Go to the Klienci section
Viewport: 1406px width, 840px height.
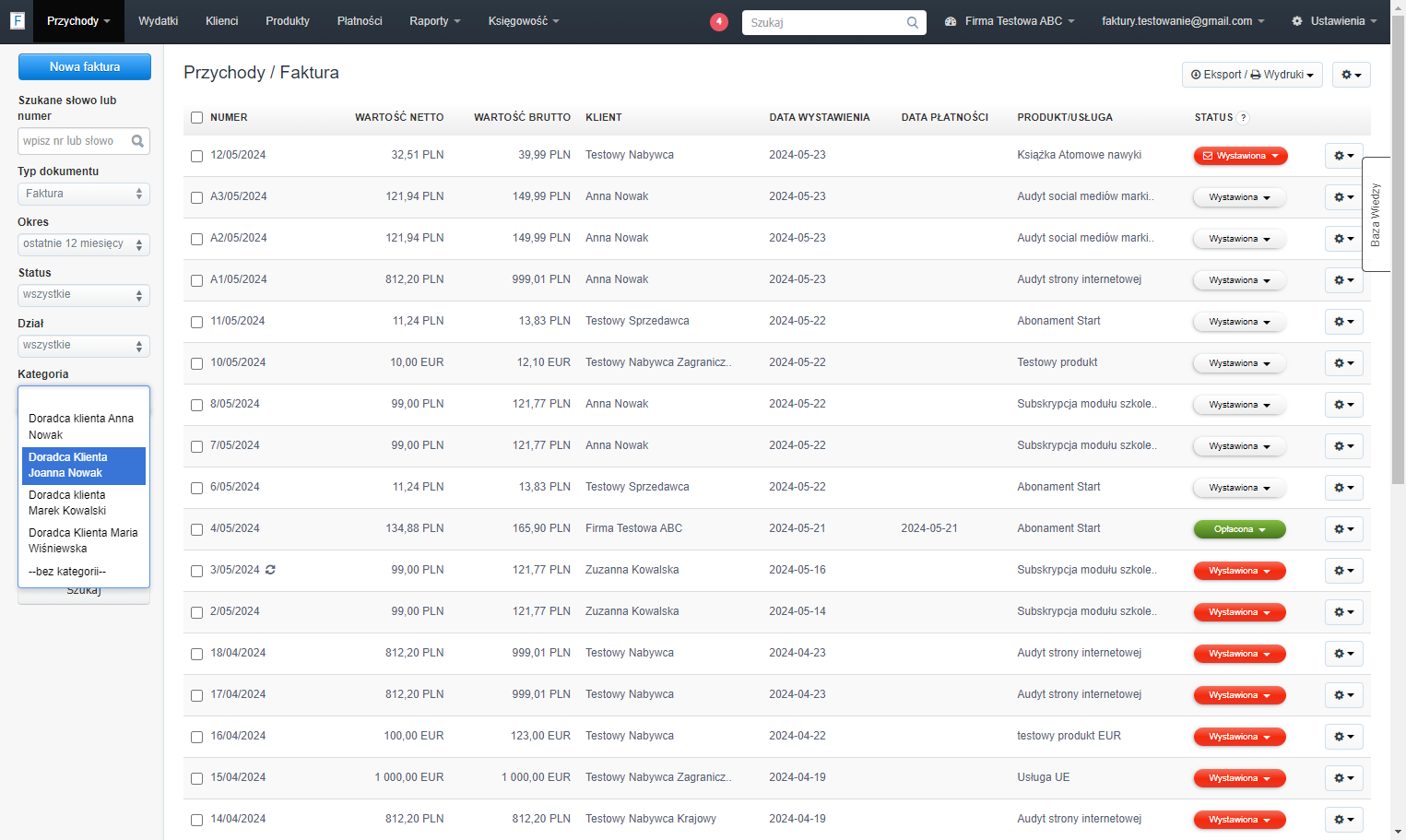222,21
